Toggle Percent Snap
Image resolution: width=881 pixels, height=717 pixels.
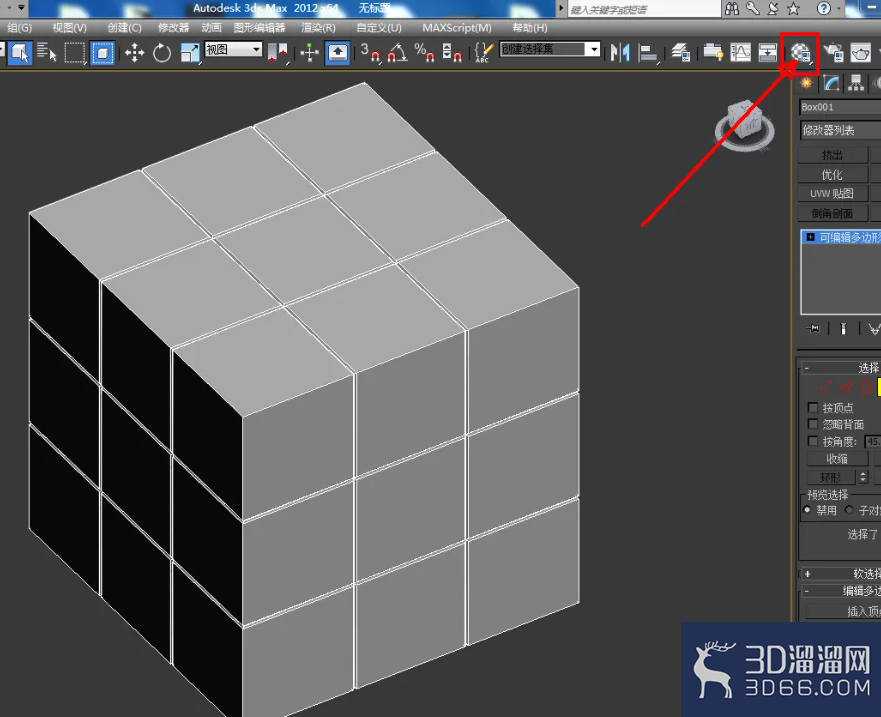point(424,53)
